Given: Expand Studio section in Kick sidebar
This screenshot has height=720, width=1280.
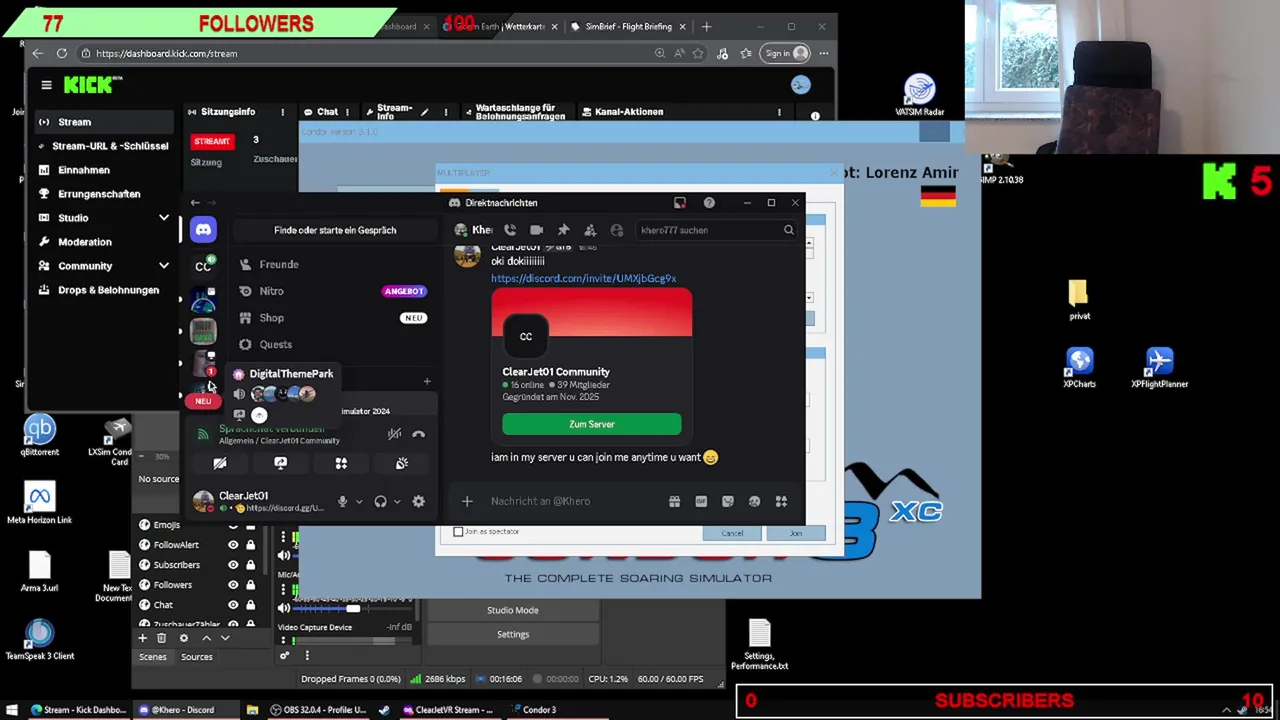Looking at the screenshot, I should [x=164, y=218].
